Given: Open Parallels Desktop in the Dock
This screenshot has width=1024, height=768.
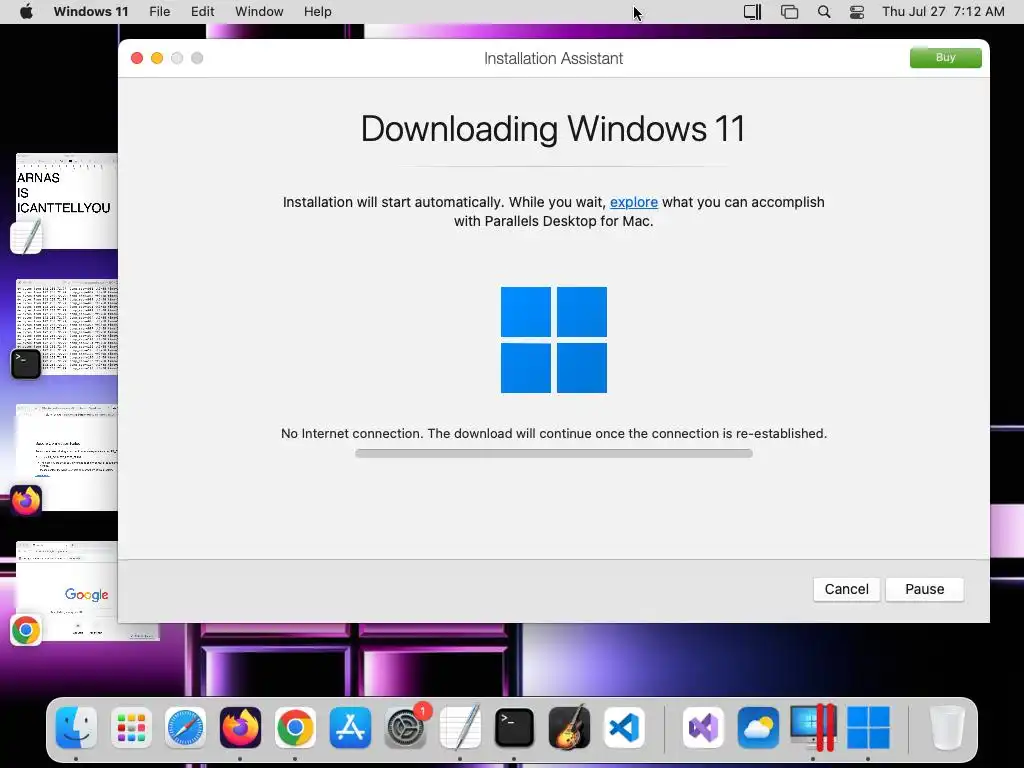Looking at the screenshot, I should (x=813, y=728).
